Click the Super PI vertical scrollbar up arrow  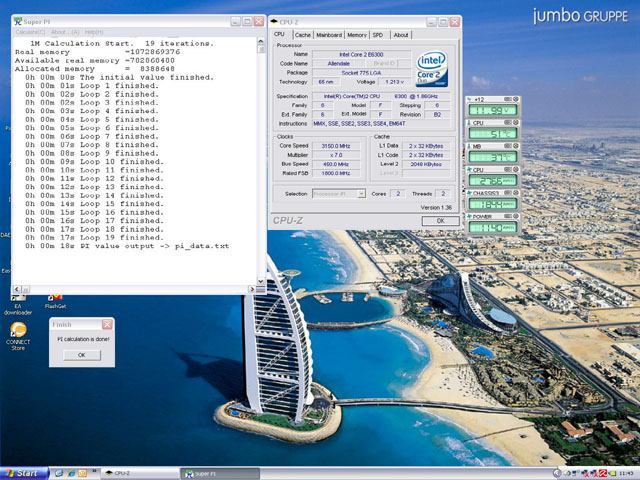(x=261, y=41)
